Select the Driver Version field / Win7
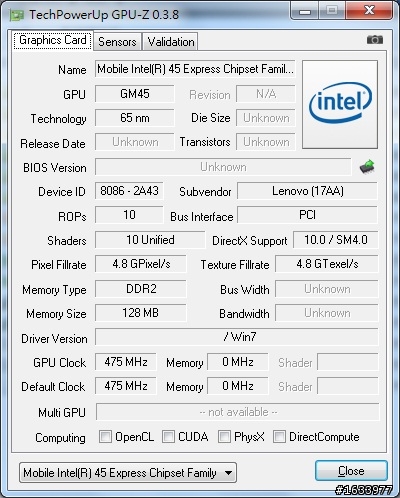 [x=237, y=337]
